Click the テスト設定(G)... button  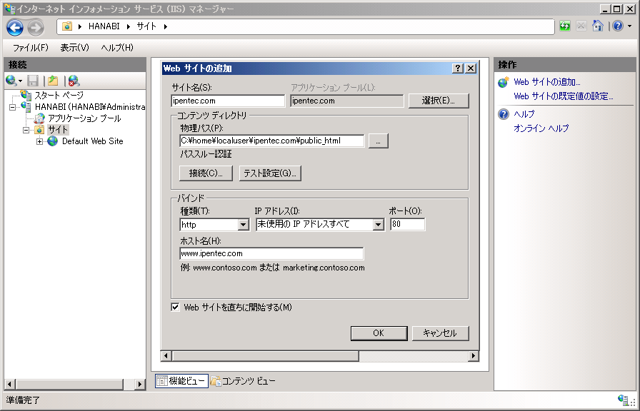point(270,173)
